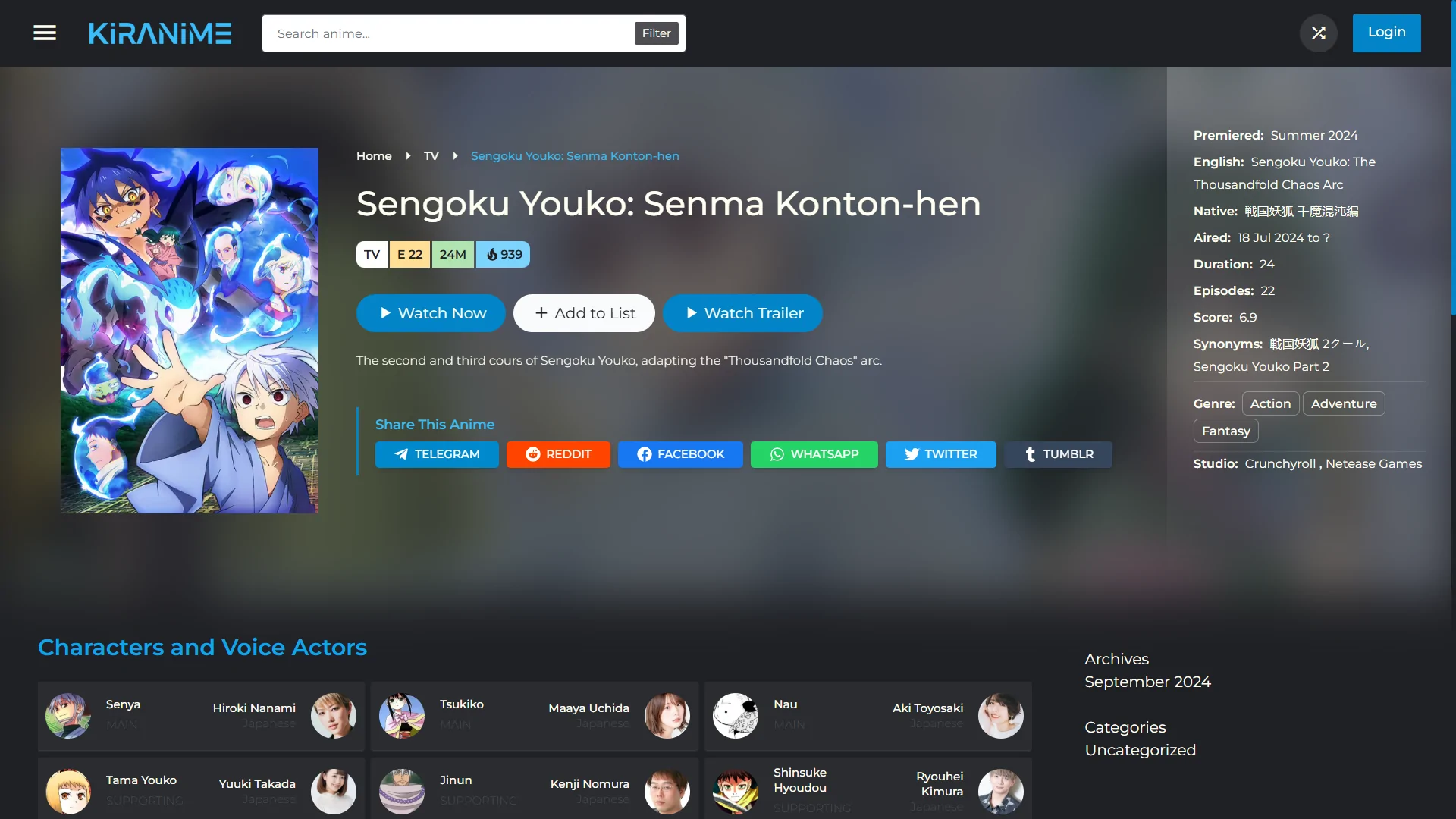Image resolution: width=1456 pixels, height=819 pixels.
Task: Click the Home breadcrumb link
Action: pyautogui.click(x=374, y=156)
